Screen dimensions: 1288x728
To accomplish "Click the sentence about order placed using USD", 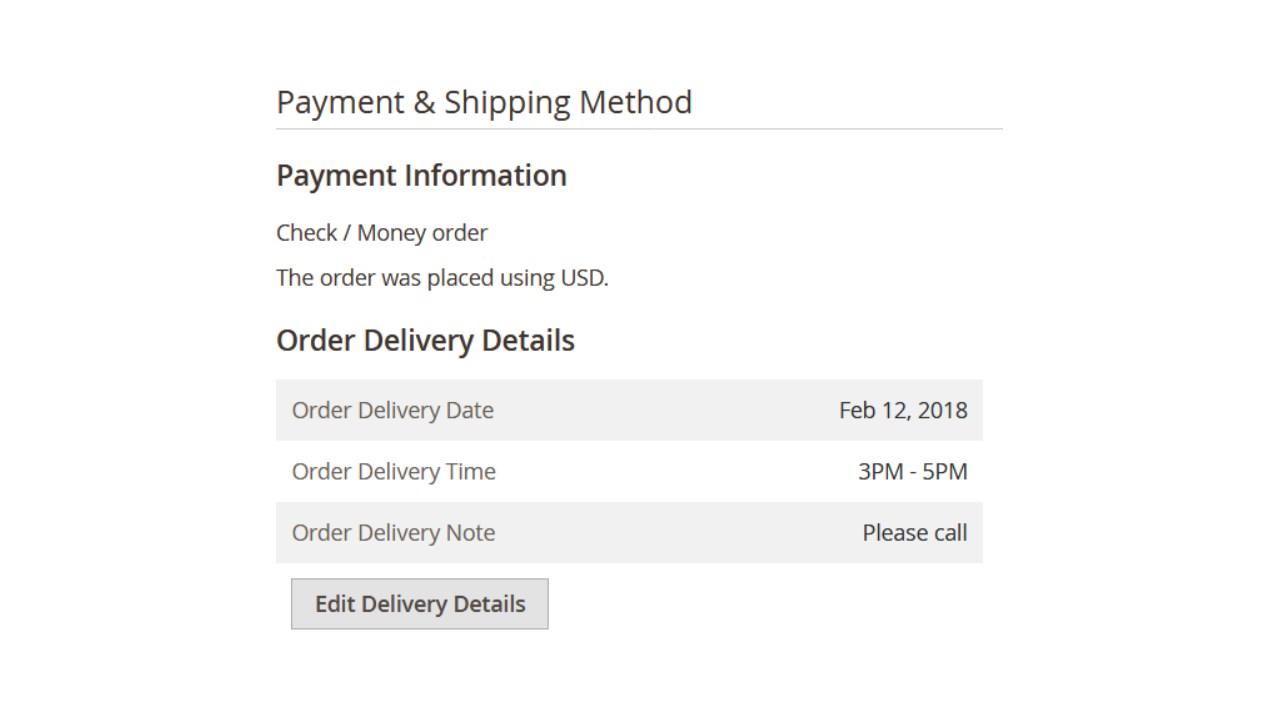I will (442, 278).
